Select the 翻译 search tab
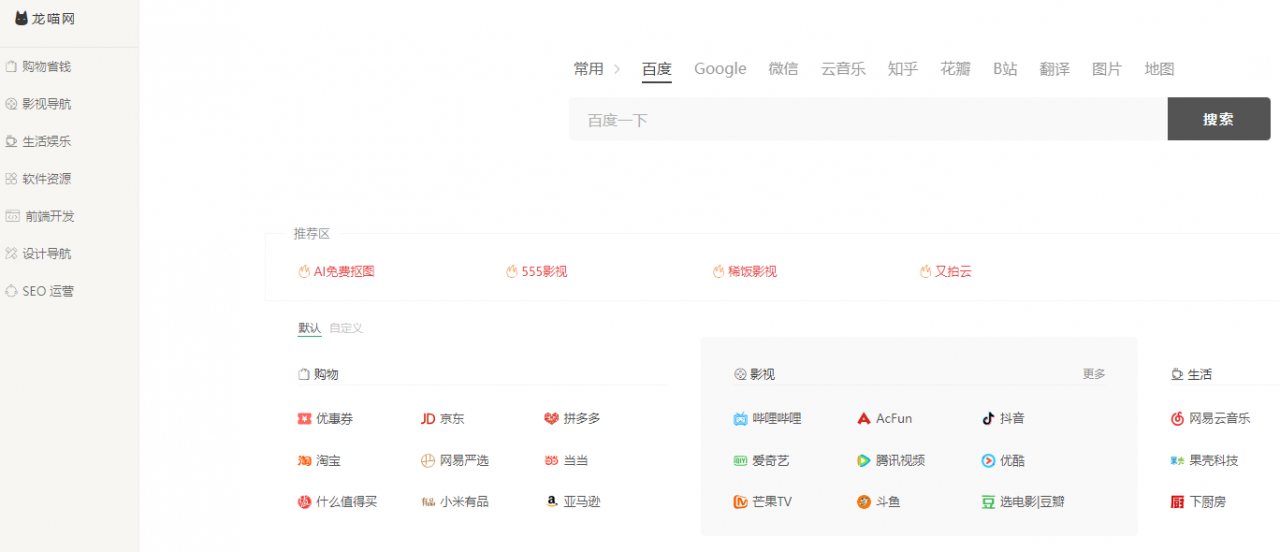The width and height of the screenshot is (1280, 552). (x=1055, y=69)
